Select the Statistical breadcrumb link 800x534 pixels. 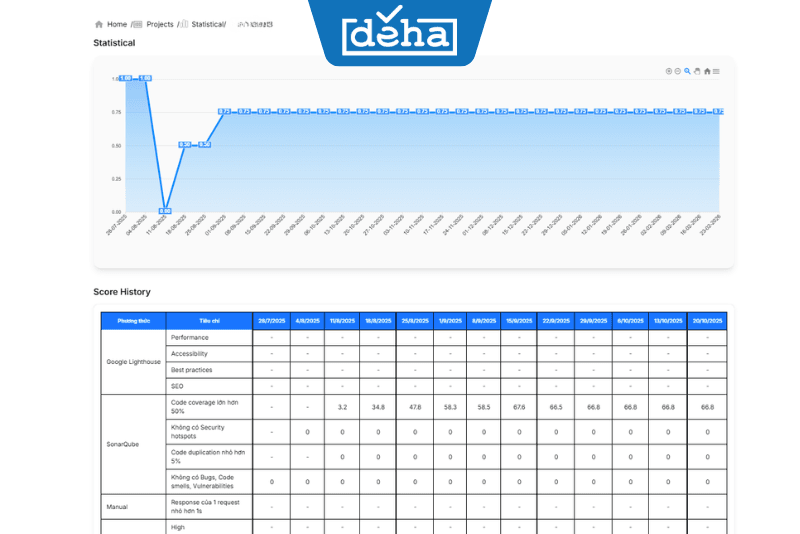[208, 24]
